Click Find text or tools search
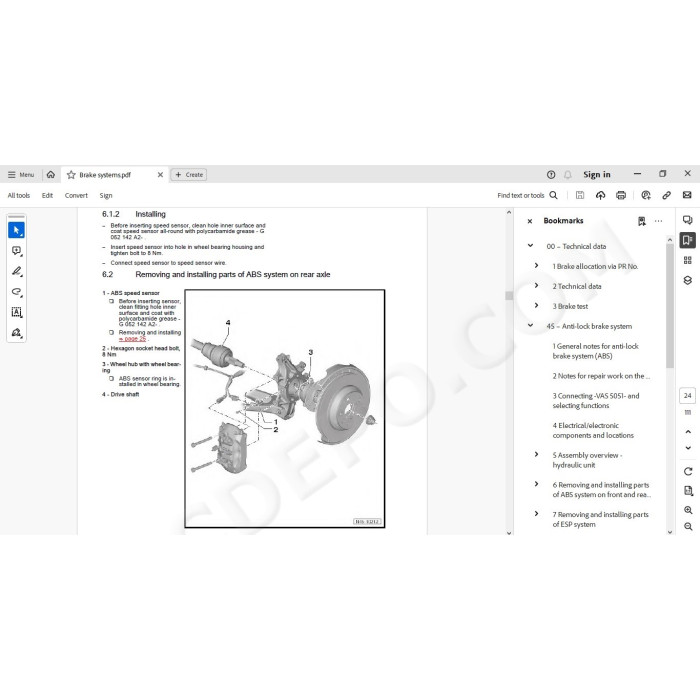 pyautogui.click(x=527, y=196)
